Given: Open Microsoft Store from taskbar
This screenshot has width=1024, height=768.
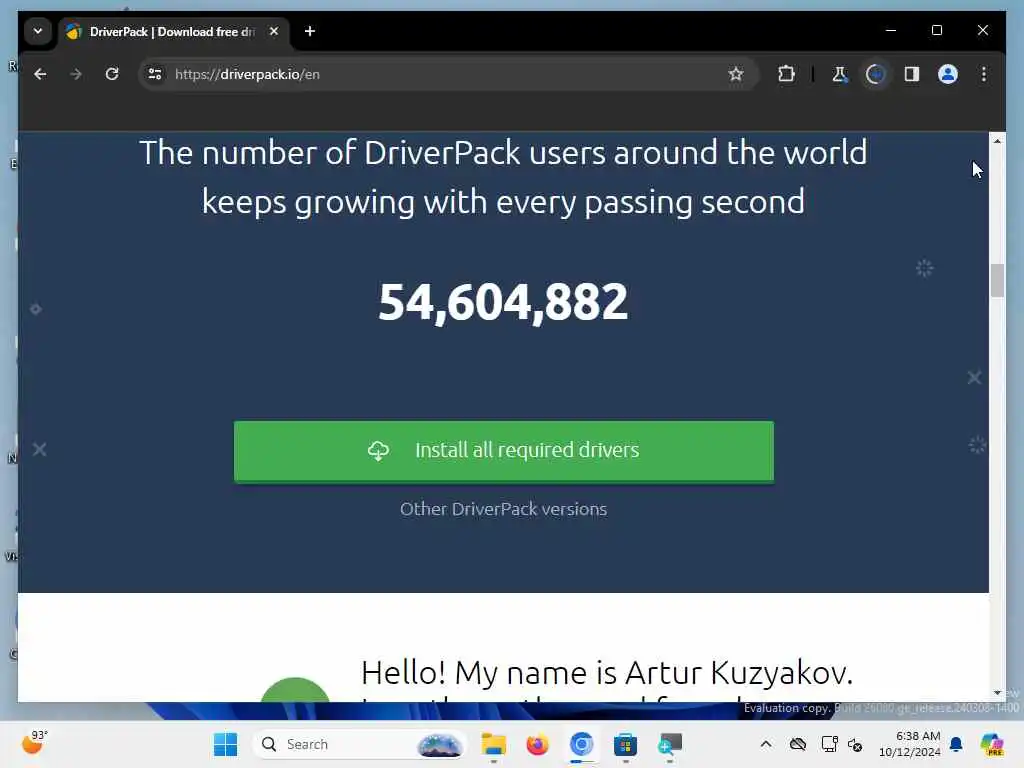Looking at the screenshot, I should pyautogui.click(x=625, y=744).
